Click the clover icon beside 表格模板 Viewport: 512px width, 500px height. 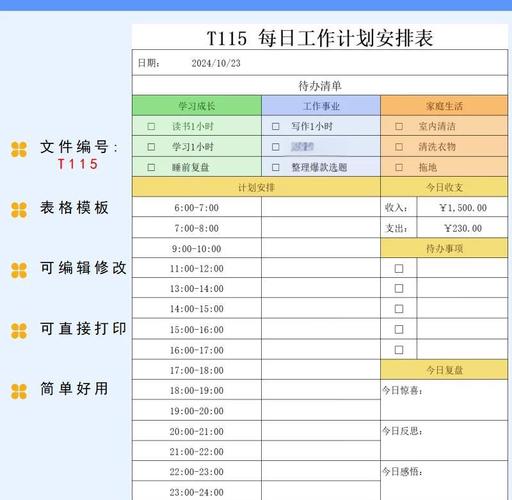tap(19, 210)
